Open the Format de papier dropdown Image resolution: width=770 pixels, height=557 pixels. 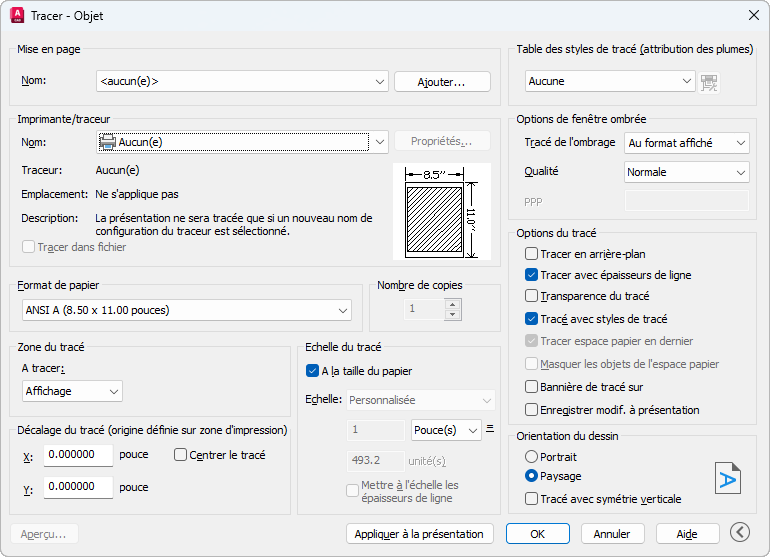[186, 311]
